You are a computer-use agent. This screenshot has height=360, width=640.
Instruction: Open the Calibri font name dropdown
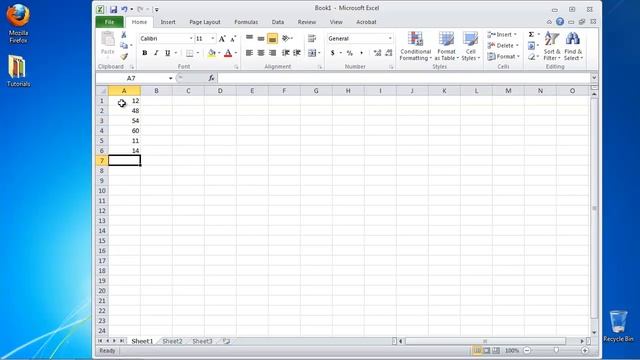pos(191,38)
